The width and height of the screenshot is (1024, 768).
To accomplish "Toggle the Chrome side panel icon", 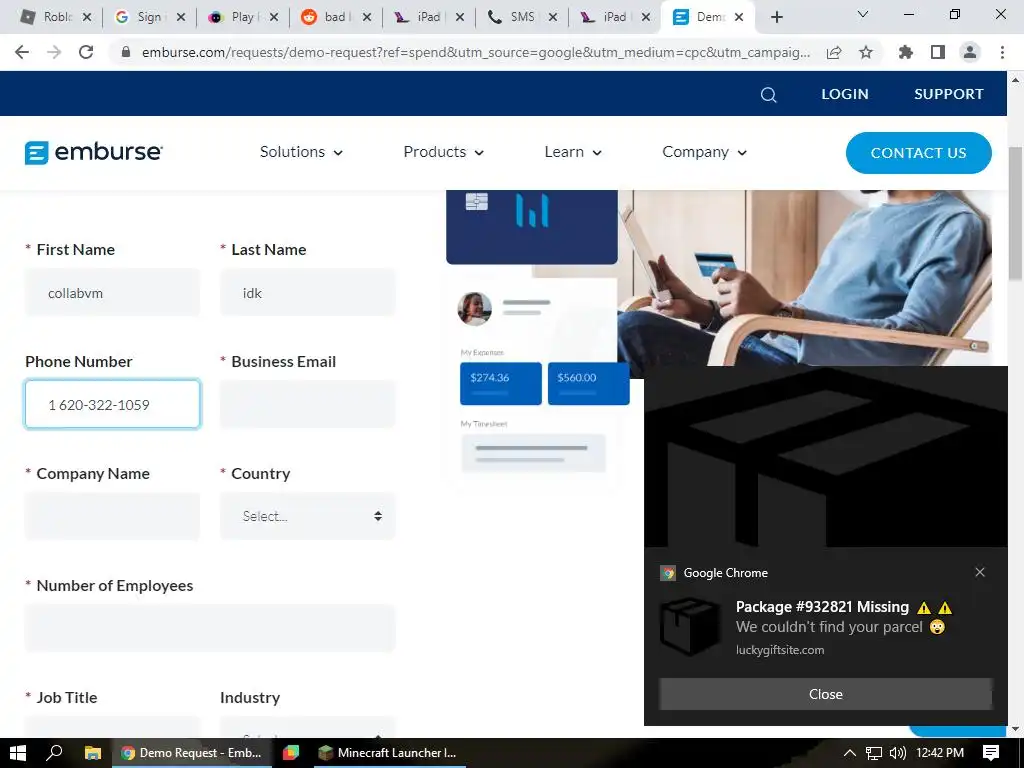I will click(x=938, y=52).
